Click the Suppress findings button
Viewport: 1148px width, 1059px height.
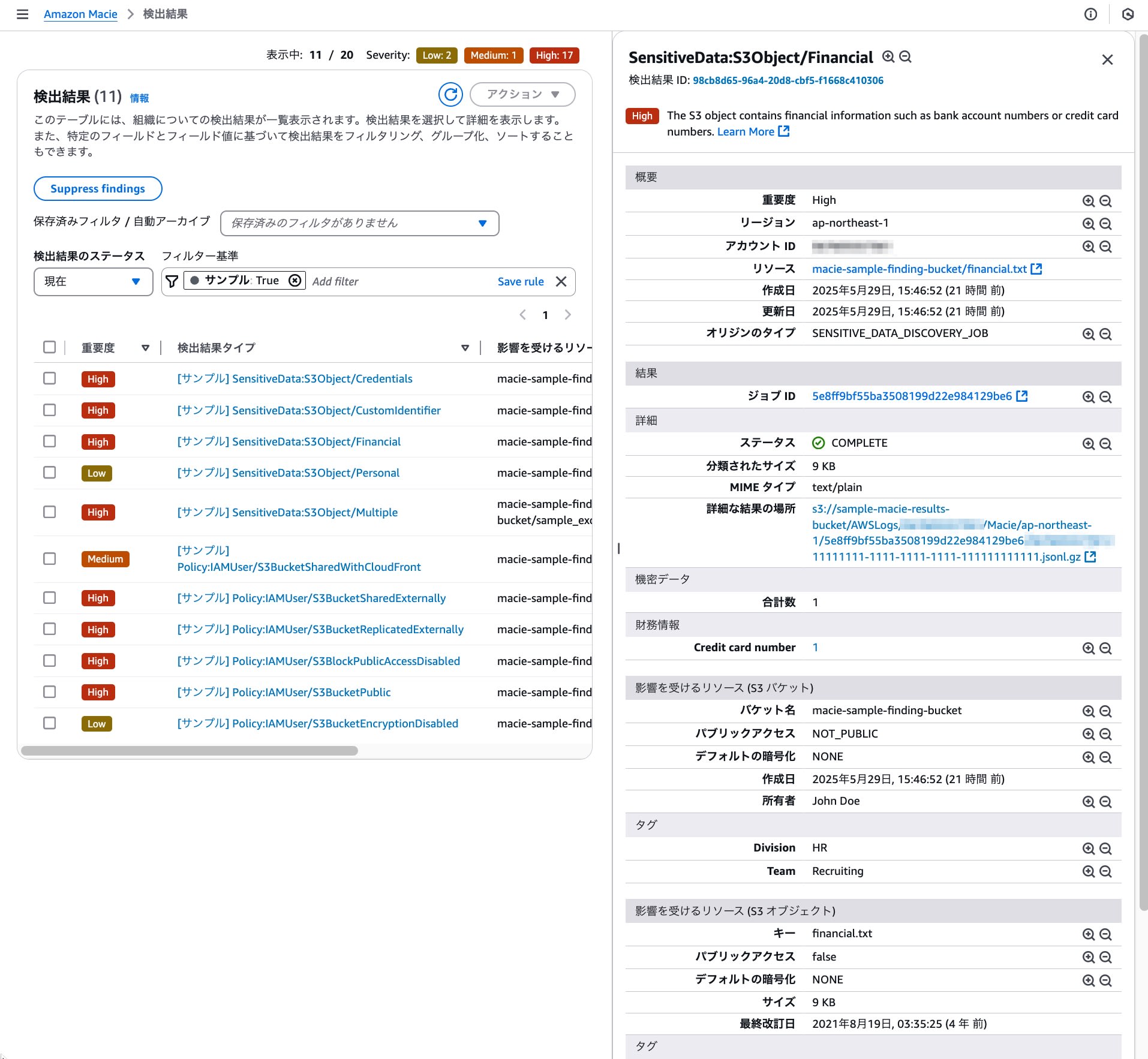(98, 188)
